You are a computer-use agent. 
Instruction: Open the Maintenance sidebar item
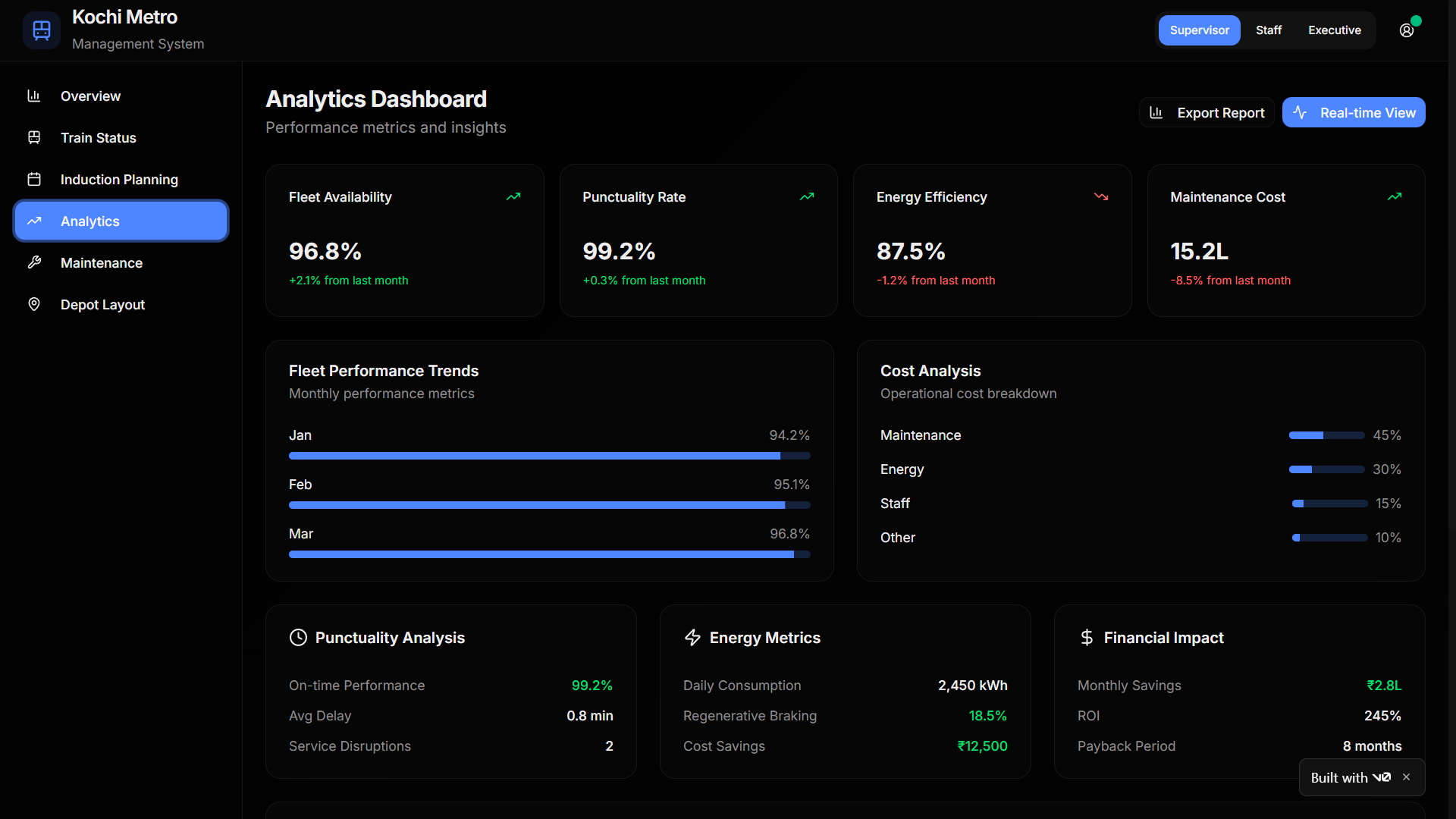101,263
